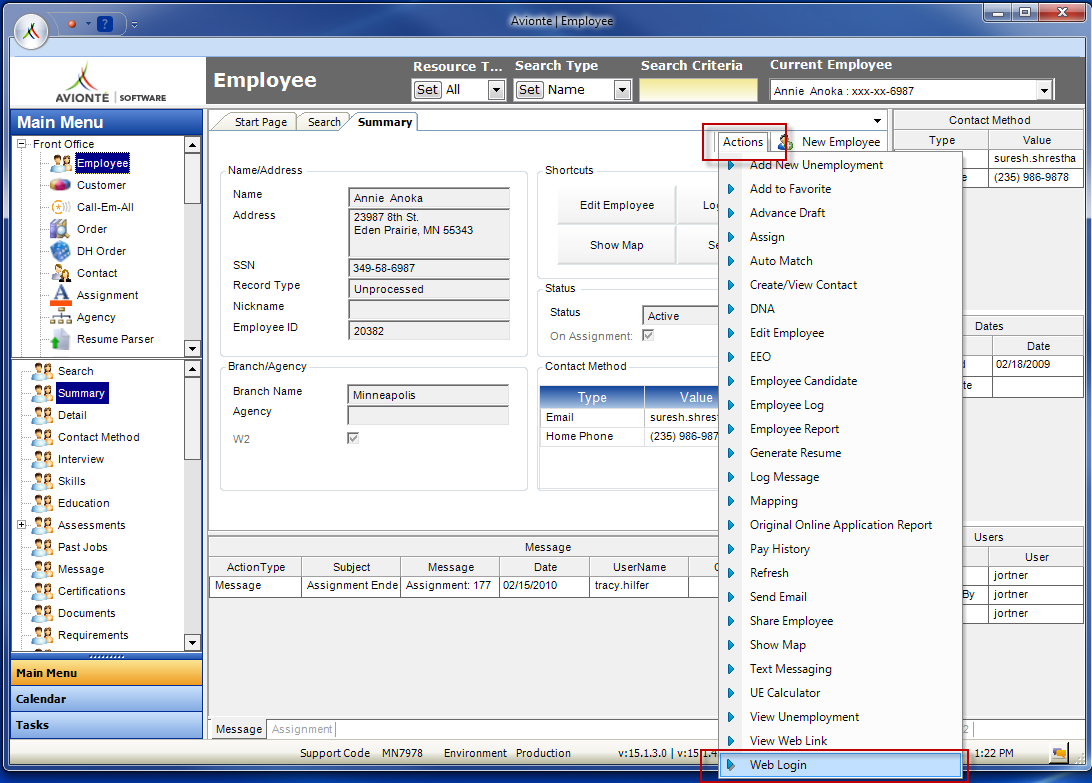Toggle the W2 checkbox
Screen dimensions: 1092x783
click(353, 438)
